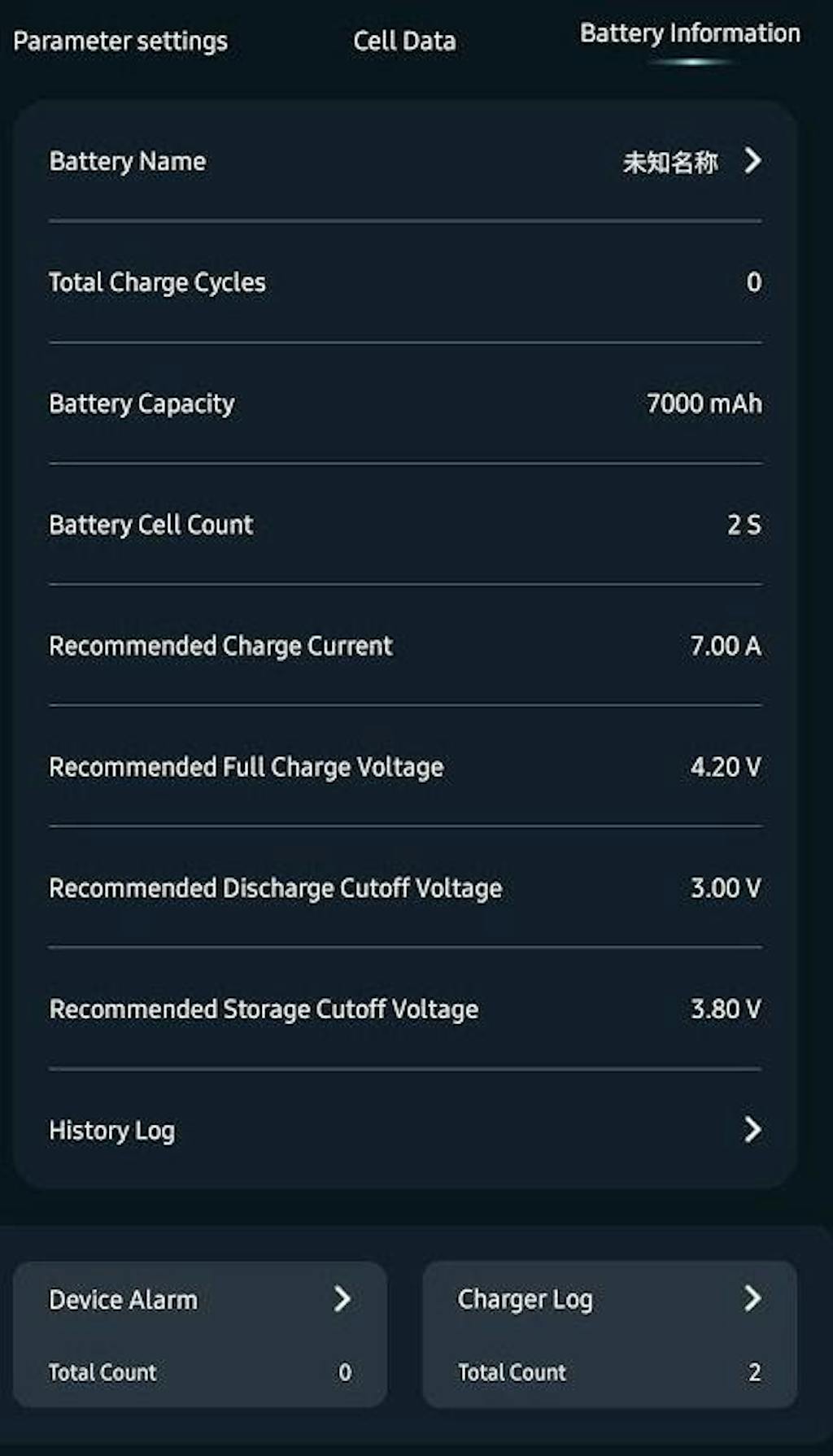Tap the 7.00 A charge current value
Screen dimensions: 833x1456
(726, 646)
